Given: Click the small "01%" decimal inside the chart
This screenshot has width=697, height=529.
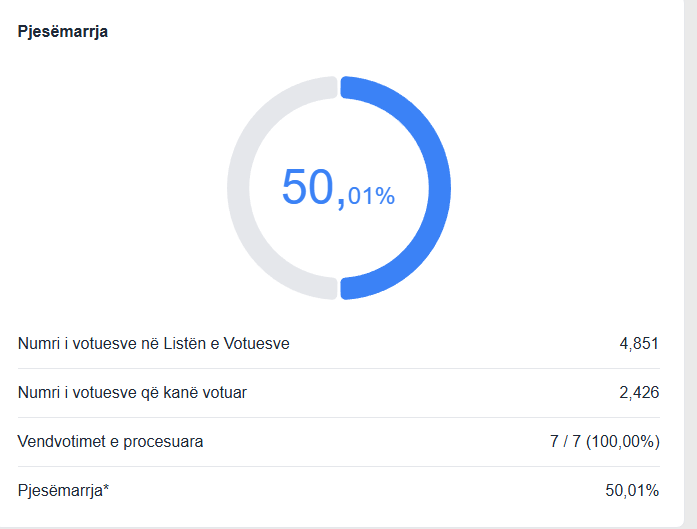Looking at the screenshot, I should coord(372,196).
